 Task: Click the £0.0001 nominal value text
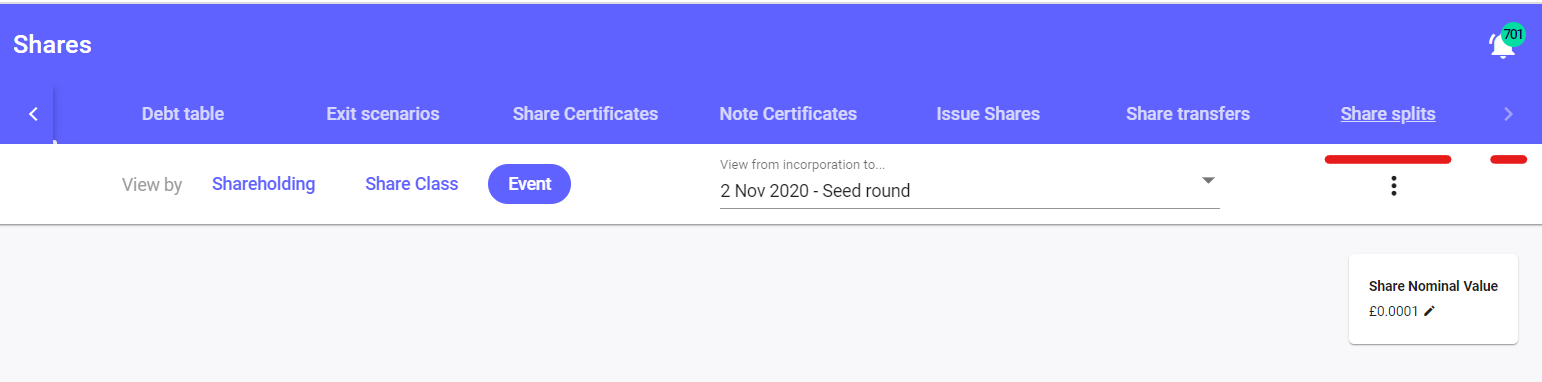1394,311
